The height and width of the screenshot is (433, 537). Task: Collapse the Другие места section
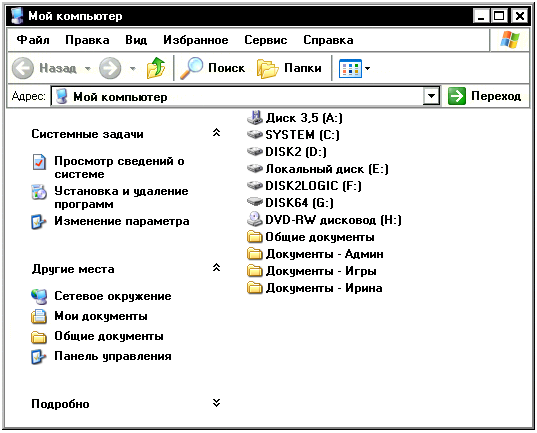pos(216,268)
